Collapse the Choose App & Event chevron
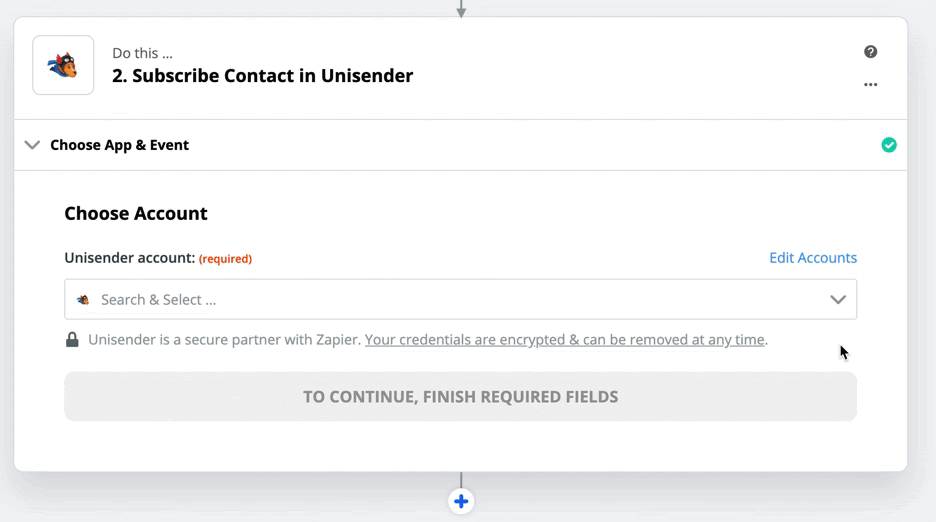This screenshot has height=522, width=936. pyautogui.click(x=32, y=145)
